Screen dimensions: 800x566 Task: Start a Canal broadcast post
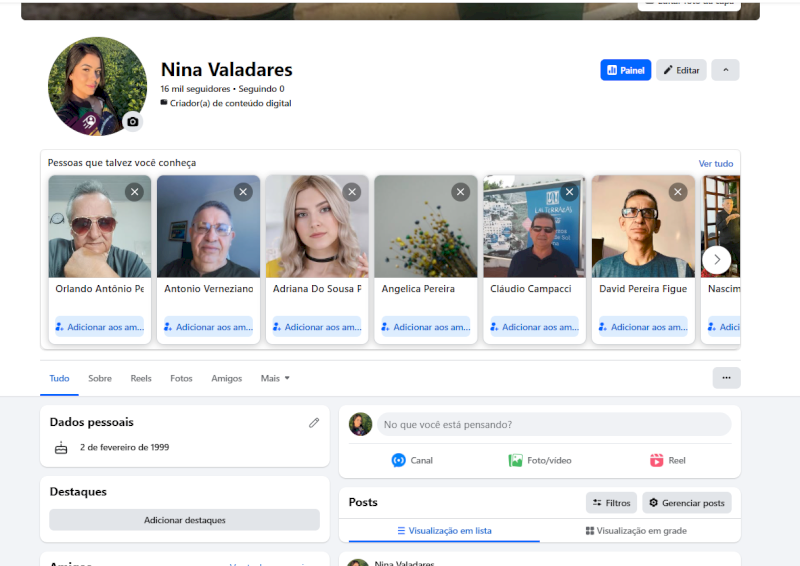[412, 460]
